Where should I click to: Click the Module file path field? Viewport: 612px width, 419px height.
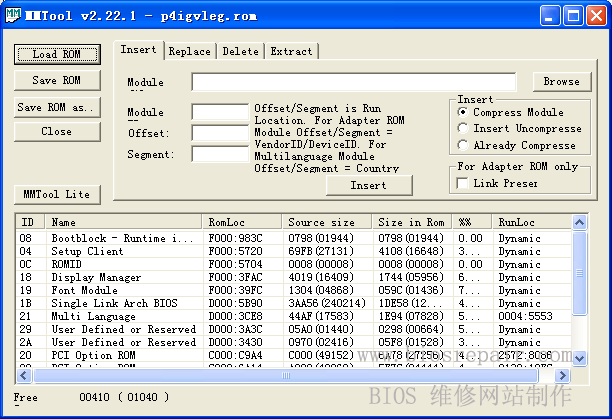tap(354, 82)
